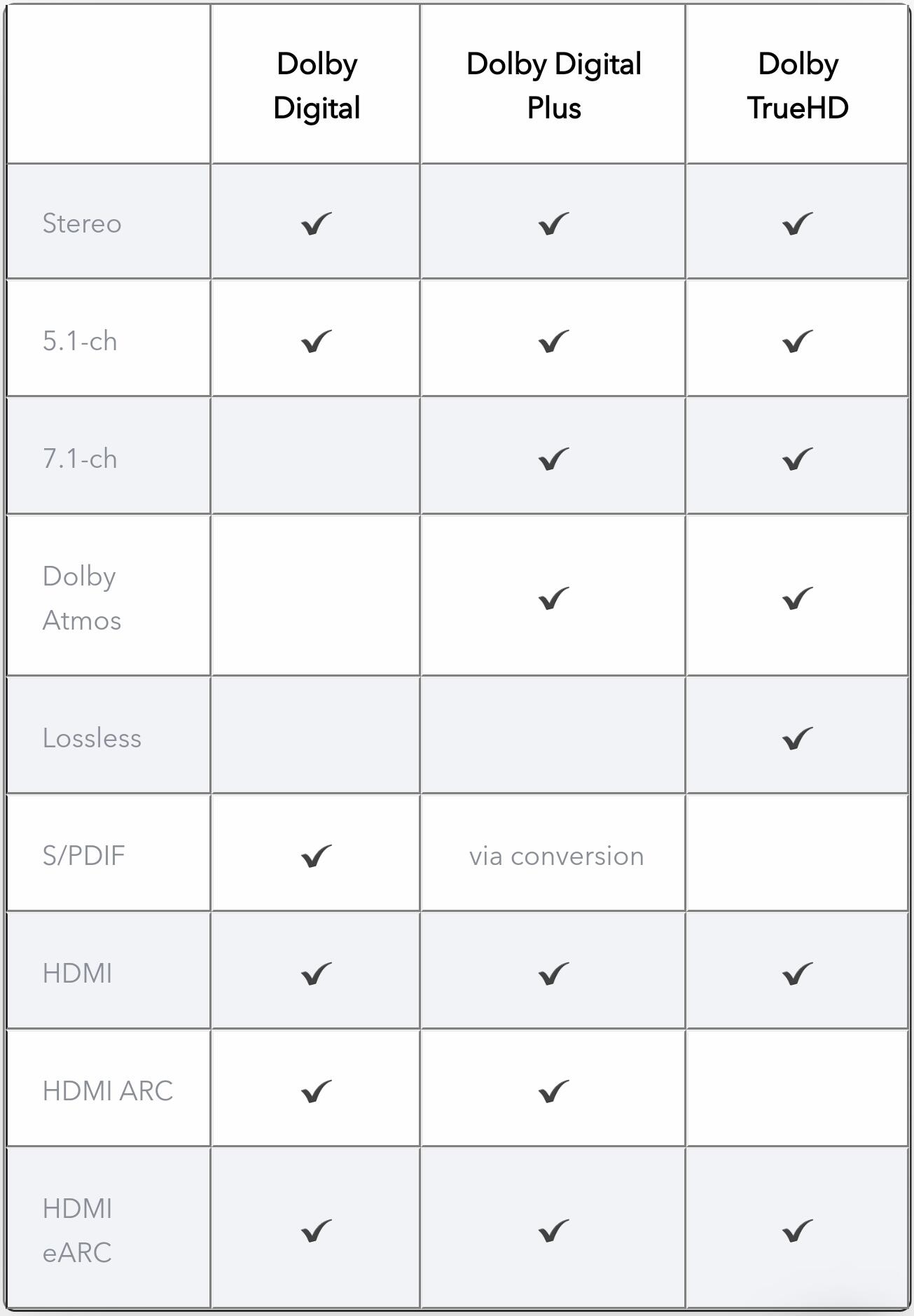Click the 5.1-ch checkmark under Dolby TrueHD
This screenshot has width=914, height=1316.
[x=797, y=342]
